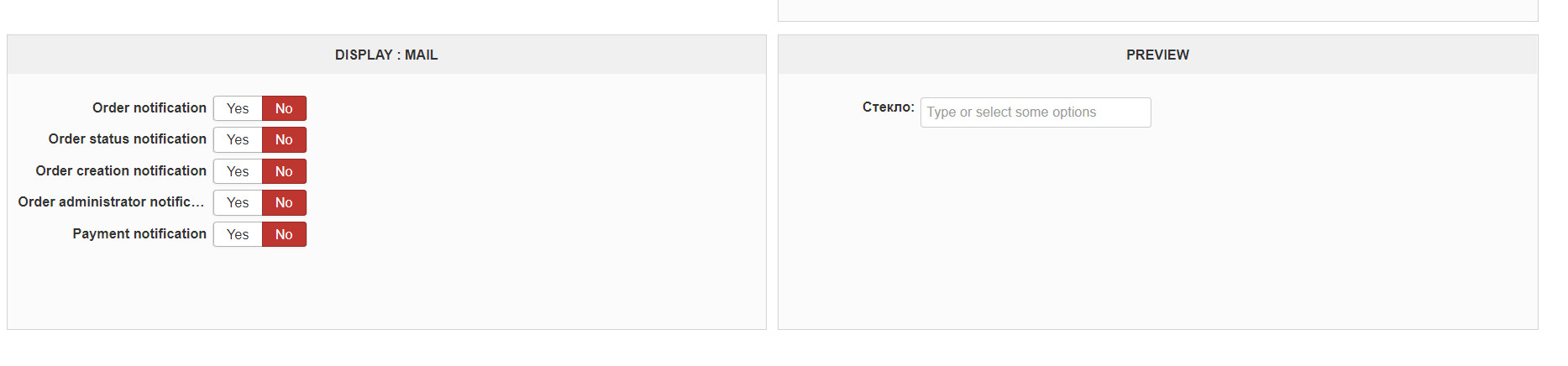1568x366 pixels.
Task: Click No for Order administrator notification
Action: (x=284, y=202)
